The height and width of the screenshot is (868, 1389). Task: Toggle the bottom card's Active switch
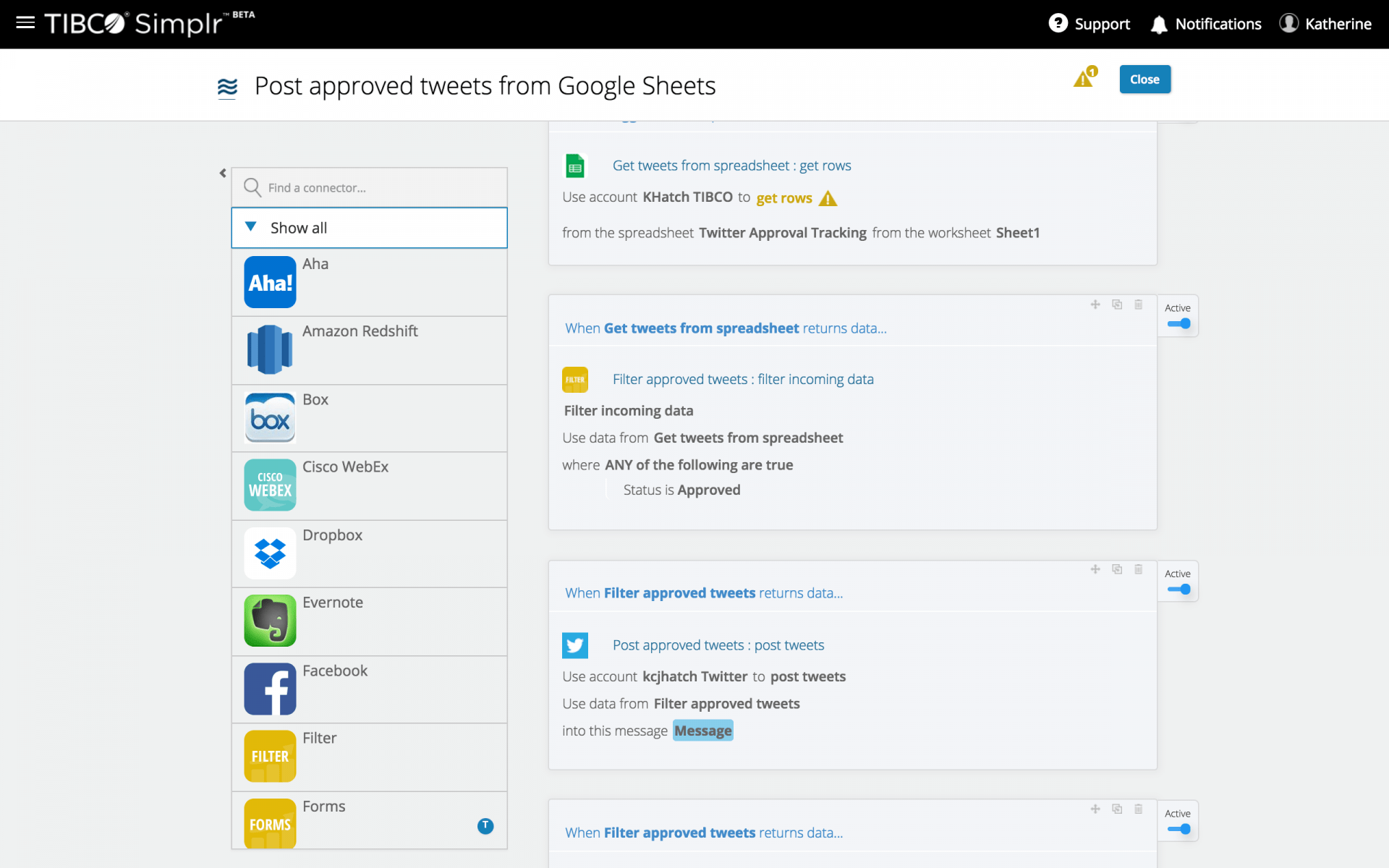[x=1178, y=830]
